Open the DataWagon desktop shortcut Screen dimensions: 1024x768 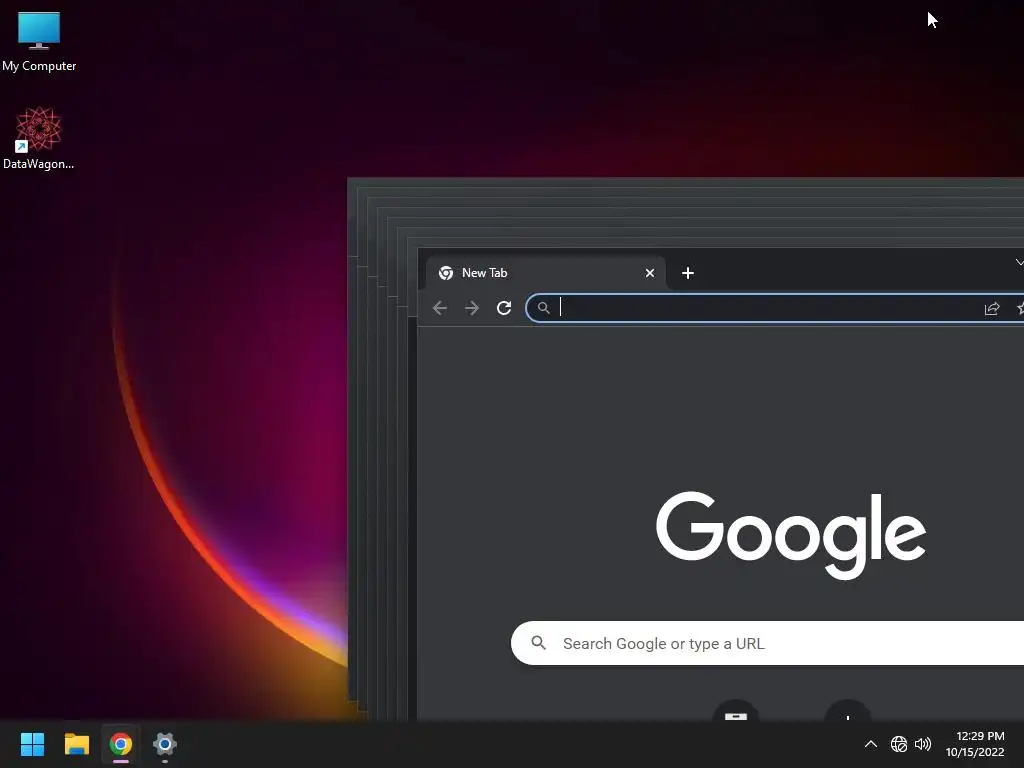click(x=39, y=138)
